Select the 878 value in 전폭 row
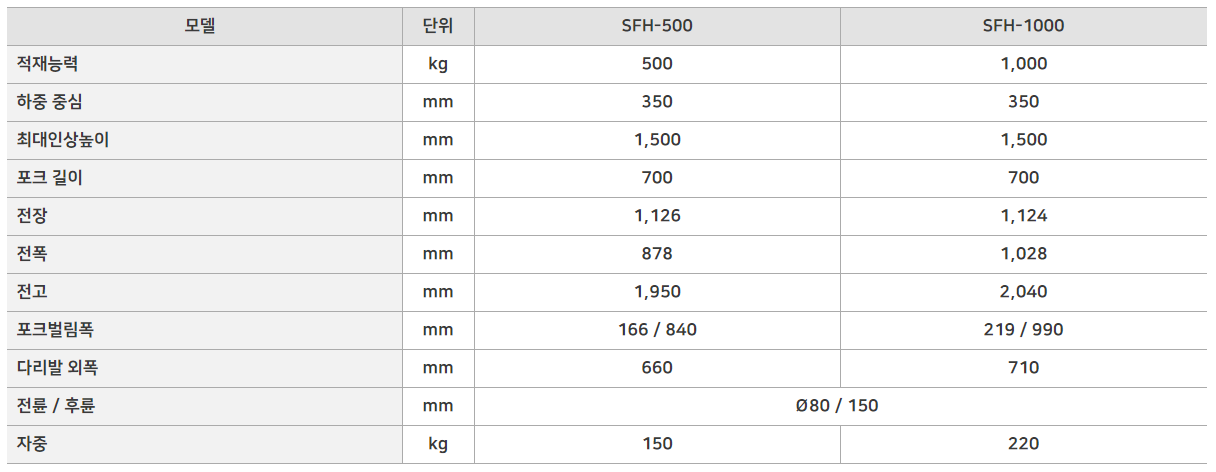1216x472 pixels. pyautogui.click(x=657, y=254)
